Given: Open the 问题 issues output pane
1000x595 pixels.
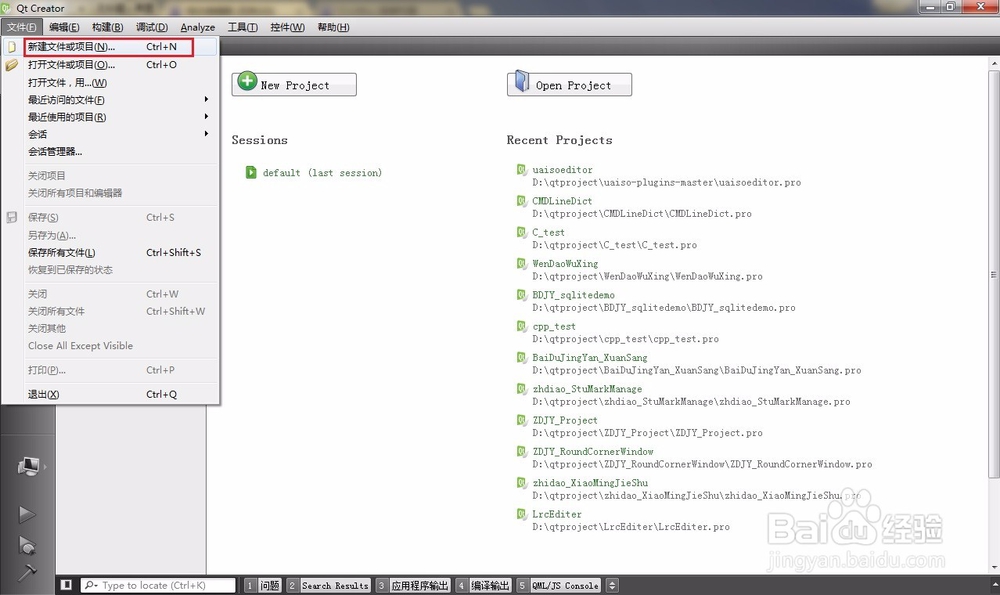Looking at the screenshot, I should tap(263, 585).
